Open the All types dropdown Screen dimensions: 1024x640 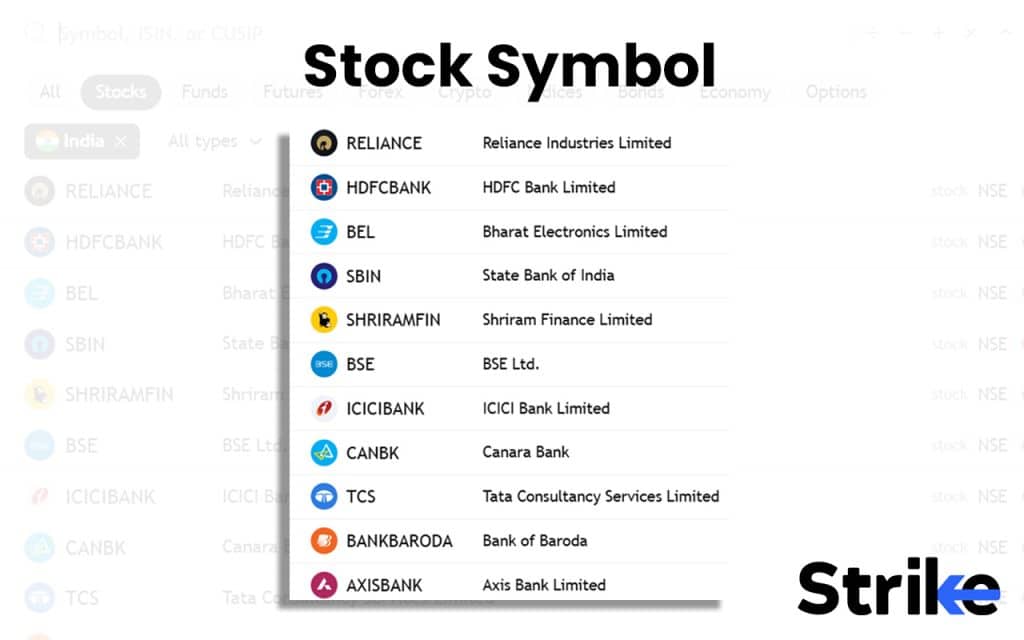coord(213,141)
